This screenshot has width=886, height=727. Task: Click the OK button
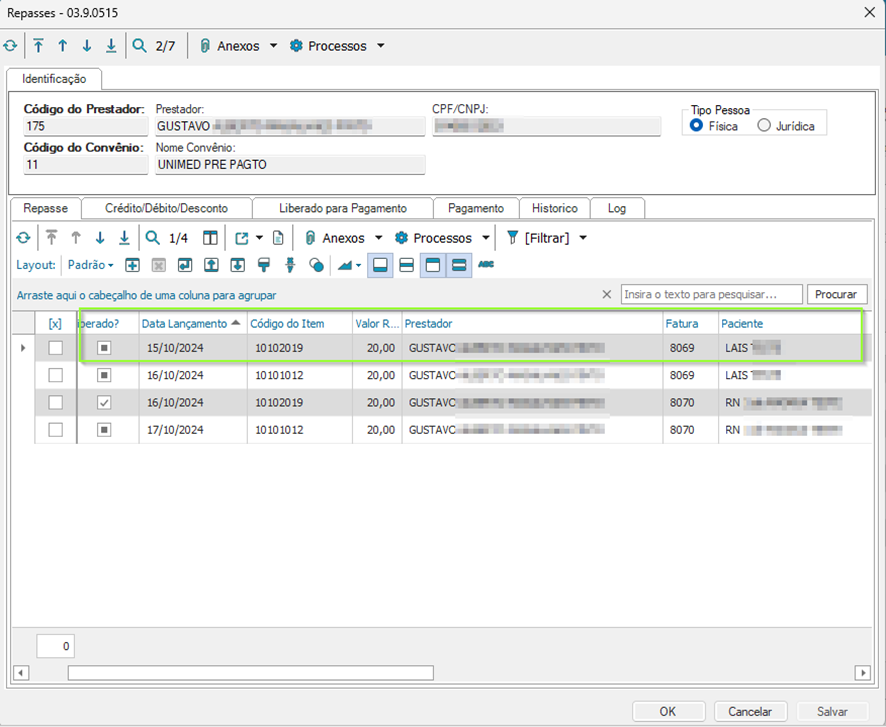coord(668,711)
